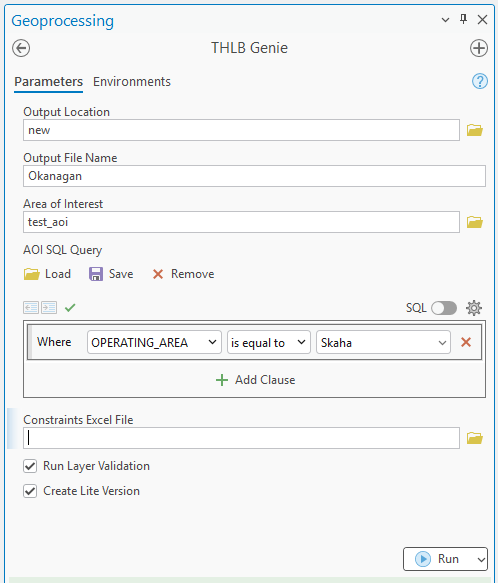Viewport: 498px width, 583px height.
Task: Expand the Run button dropdown arrow
Action: (x=481, y=559)
